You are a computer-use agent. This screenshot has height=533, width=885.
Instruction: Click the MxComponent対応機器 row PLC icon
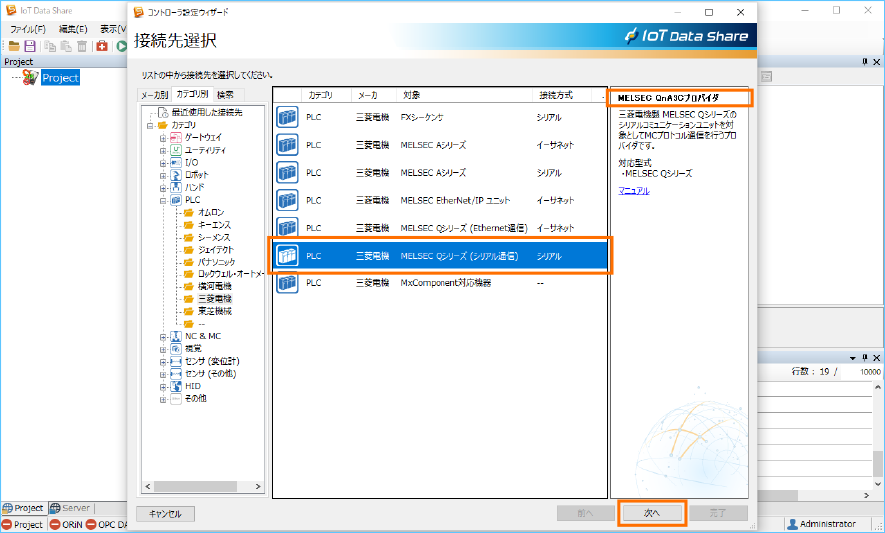[287, 282]
